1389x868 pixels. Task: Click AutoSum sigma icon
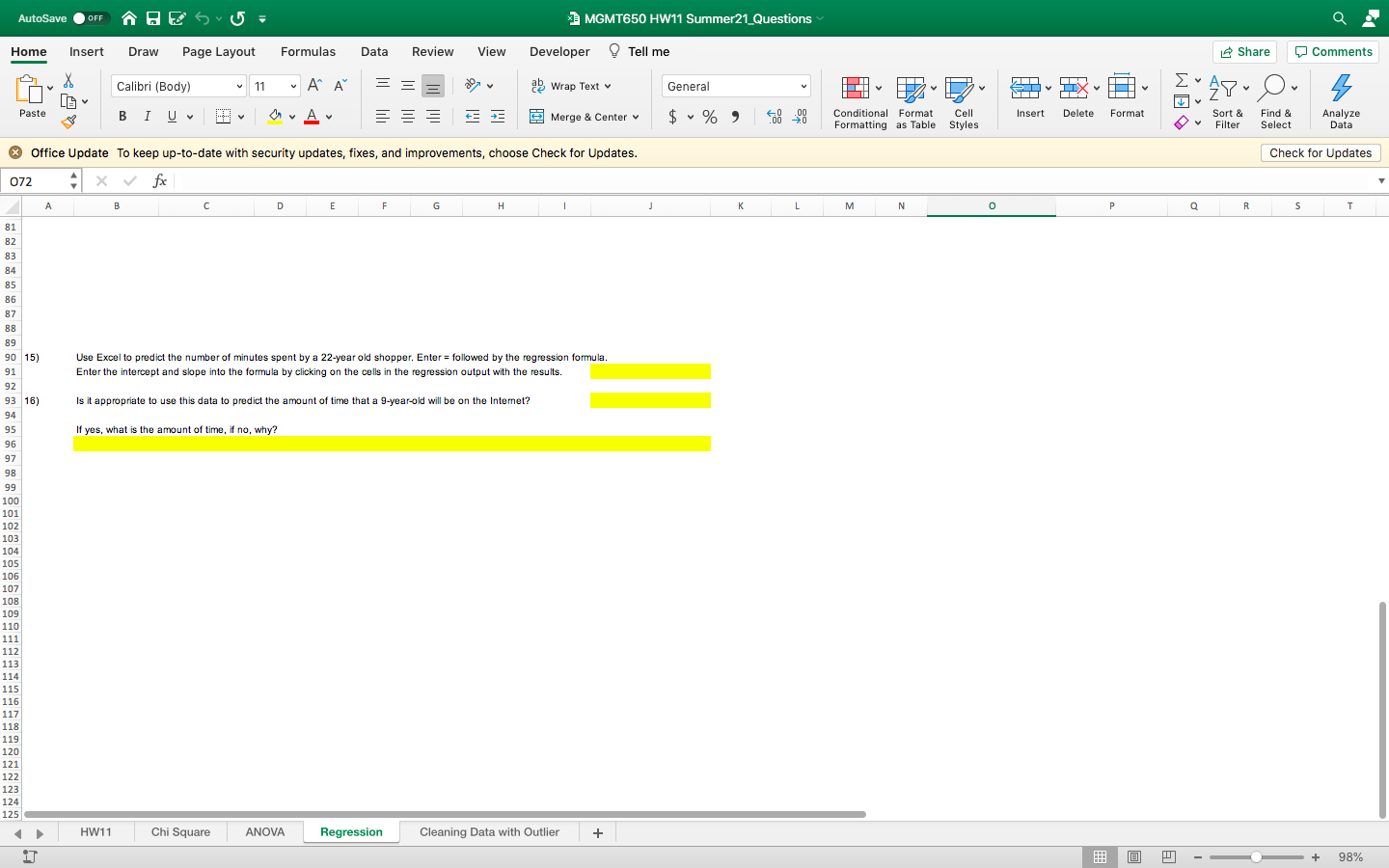pyautogui.click(x=1182, y=80)
